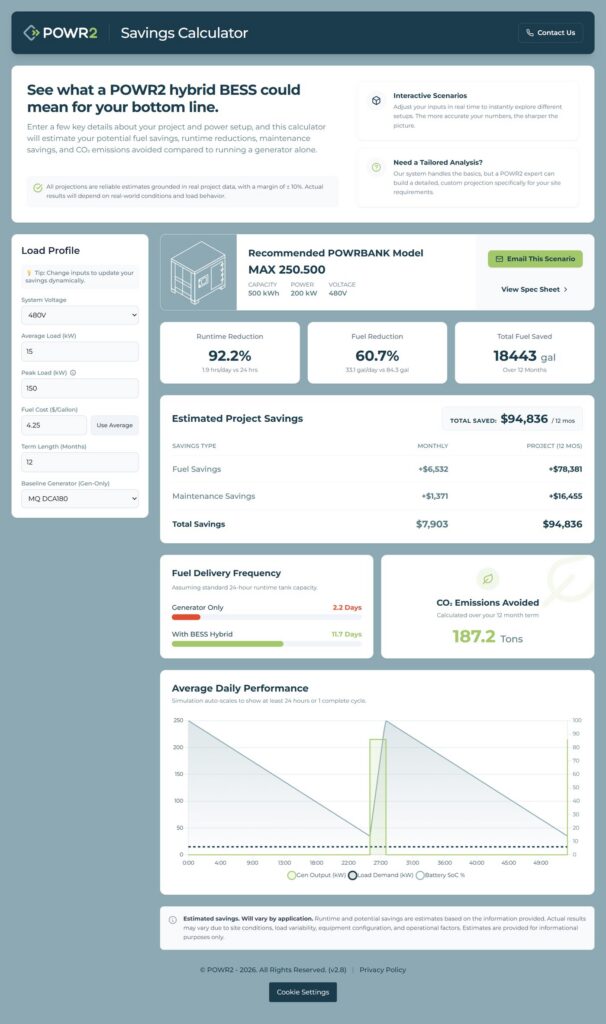Click the Contact Us button
Viewport: 606px width, 1024px height.
pos(550,33)
